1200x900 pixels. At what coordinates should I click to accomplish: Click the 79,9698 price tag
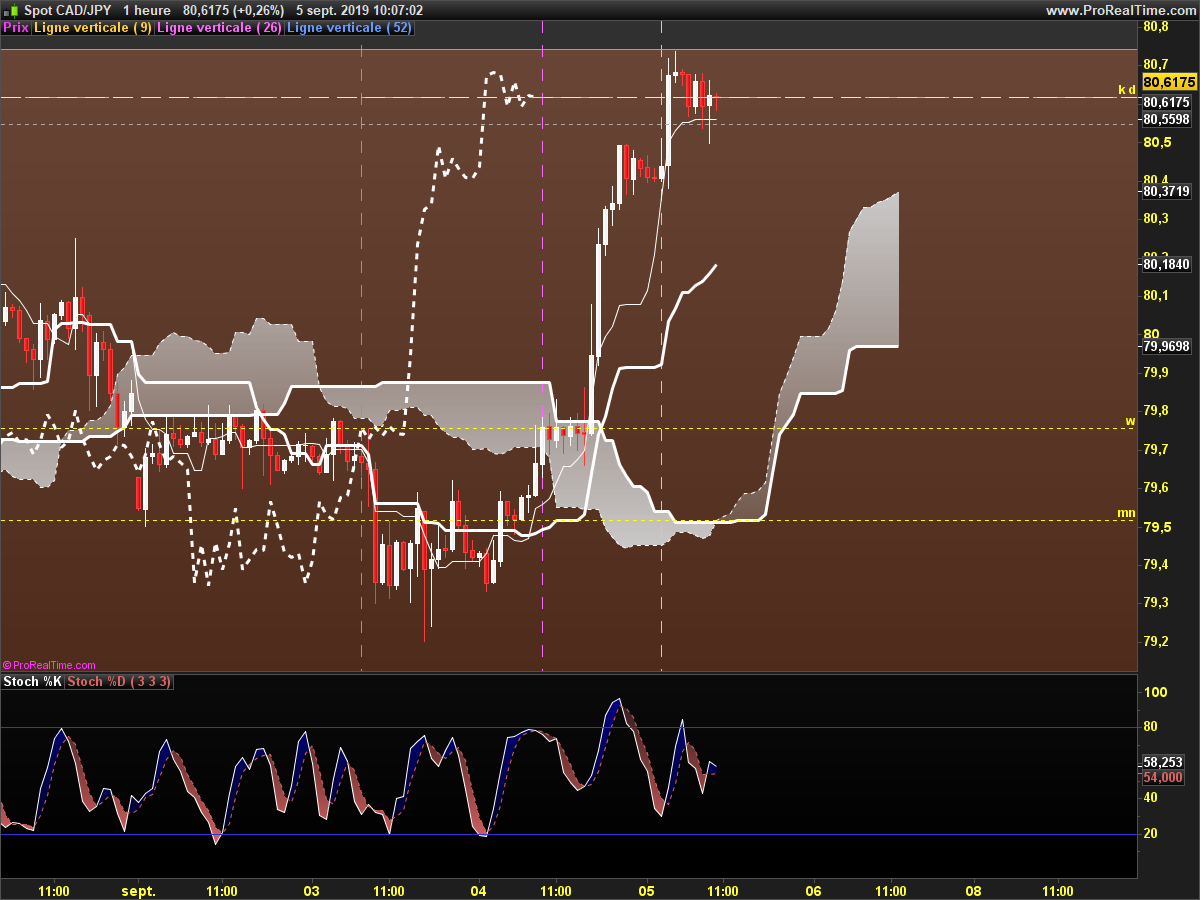pyautogui.click(x=1166, y=346)
